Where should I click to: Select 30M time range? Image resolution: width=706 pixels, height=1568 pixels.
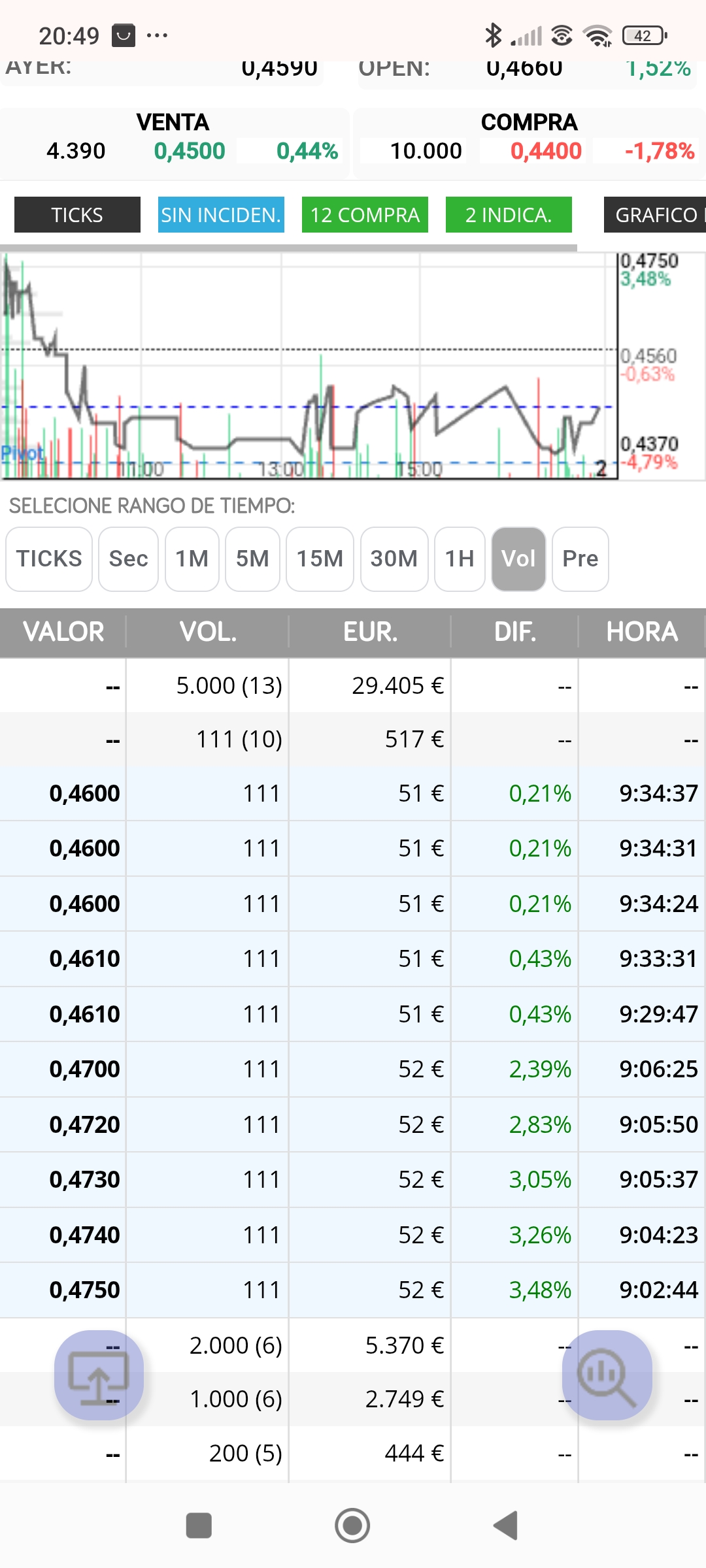(394, 559)
